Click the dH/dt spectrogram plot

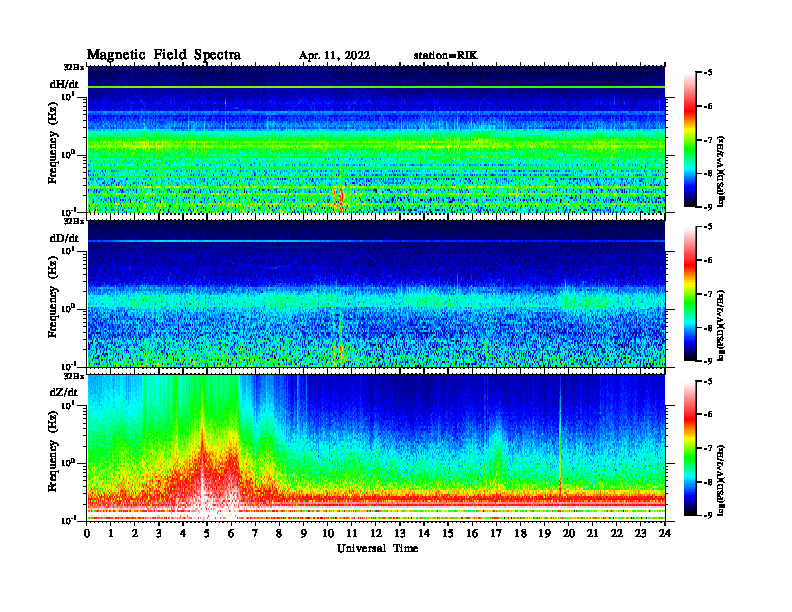[376, 139]
